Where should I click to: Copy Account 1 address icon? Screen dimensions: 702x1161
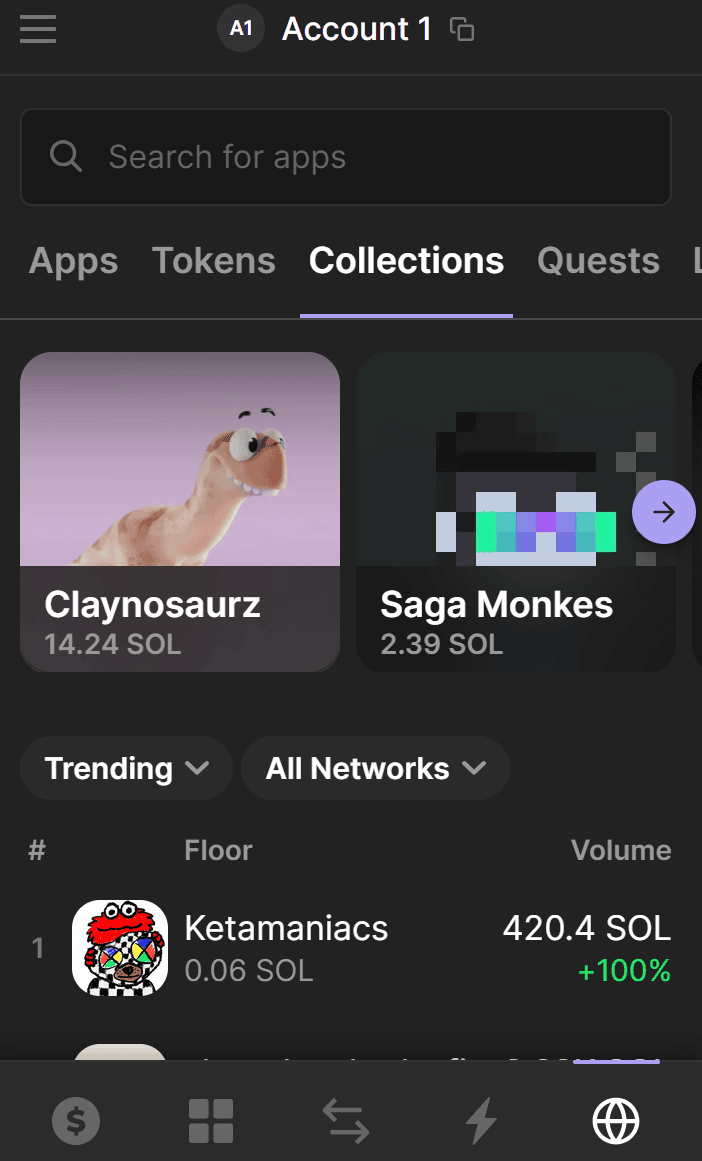pyautogui.click(x=462, y=30)
